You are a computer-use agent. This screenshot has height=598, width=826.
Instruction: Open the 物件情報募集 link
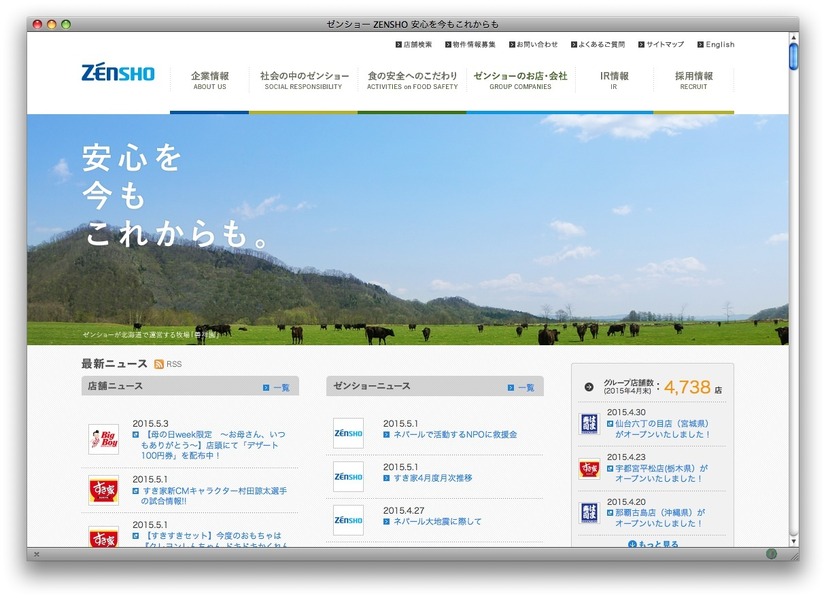coord(470,45)
